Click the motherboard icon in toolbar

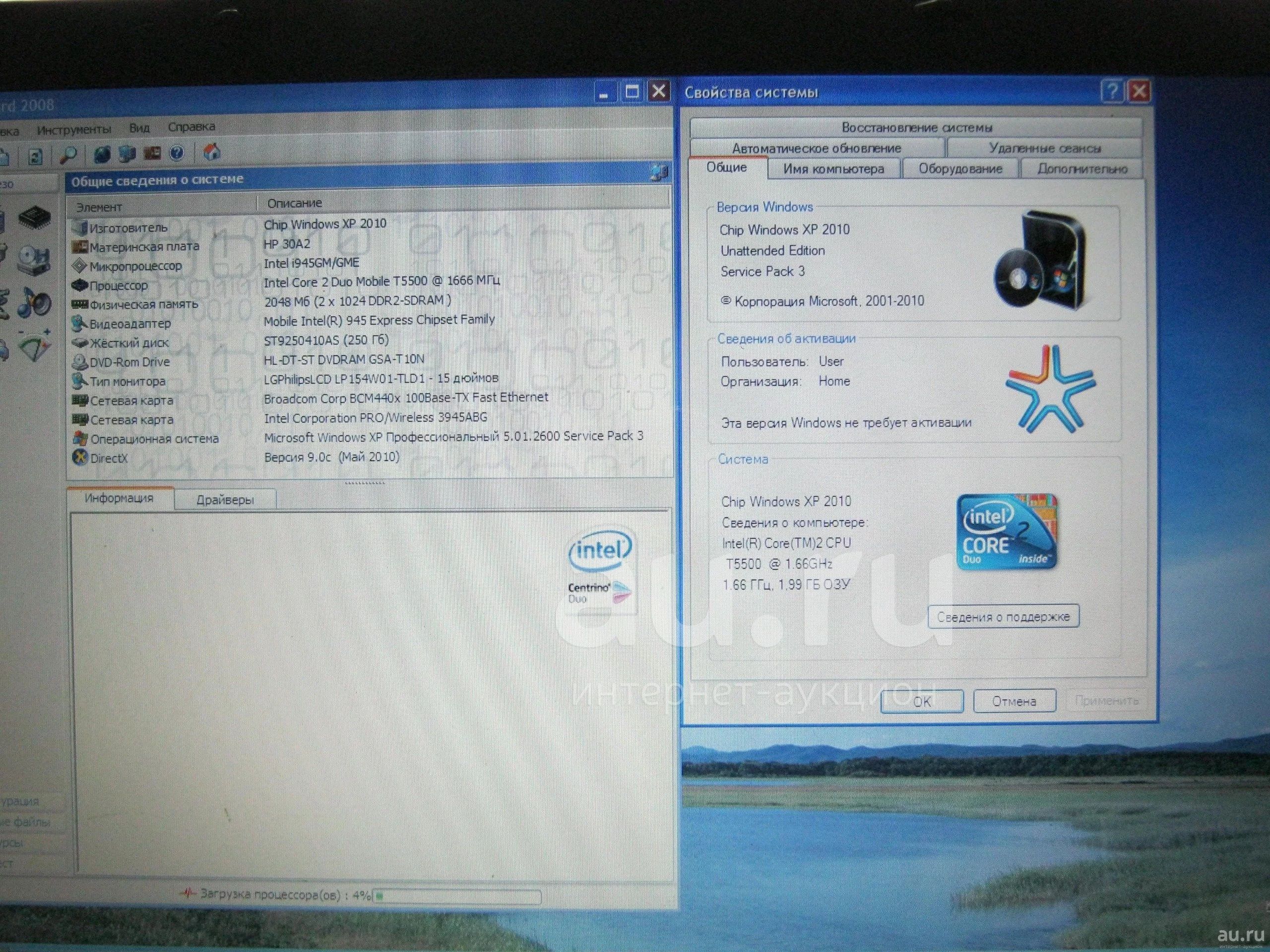(152, 153)
